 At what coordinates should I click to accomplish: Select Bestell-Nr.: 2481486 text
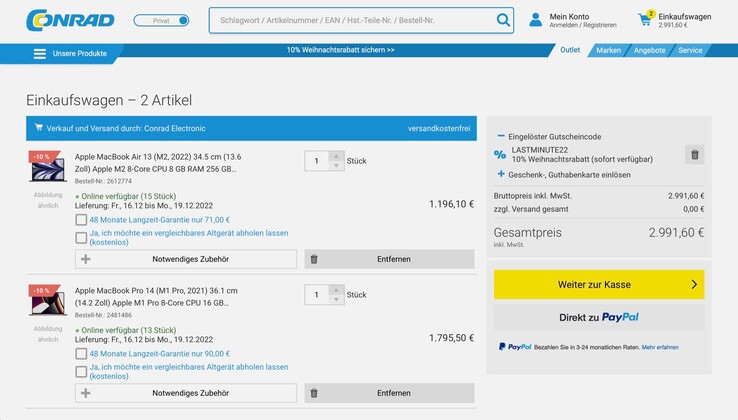click(103, 315)
